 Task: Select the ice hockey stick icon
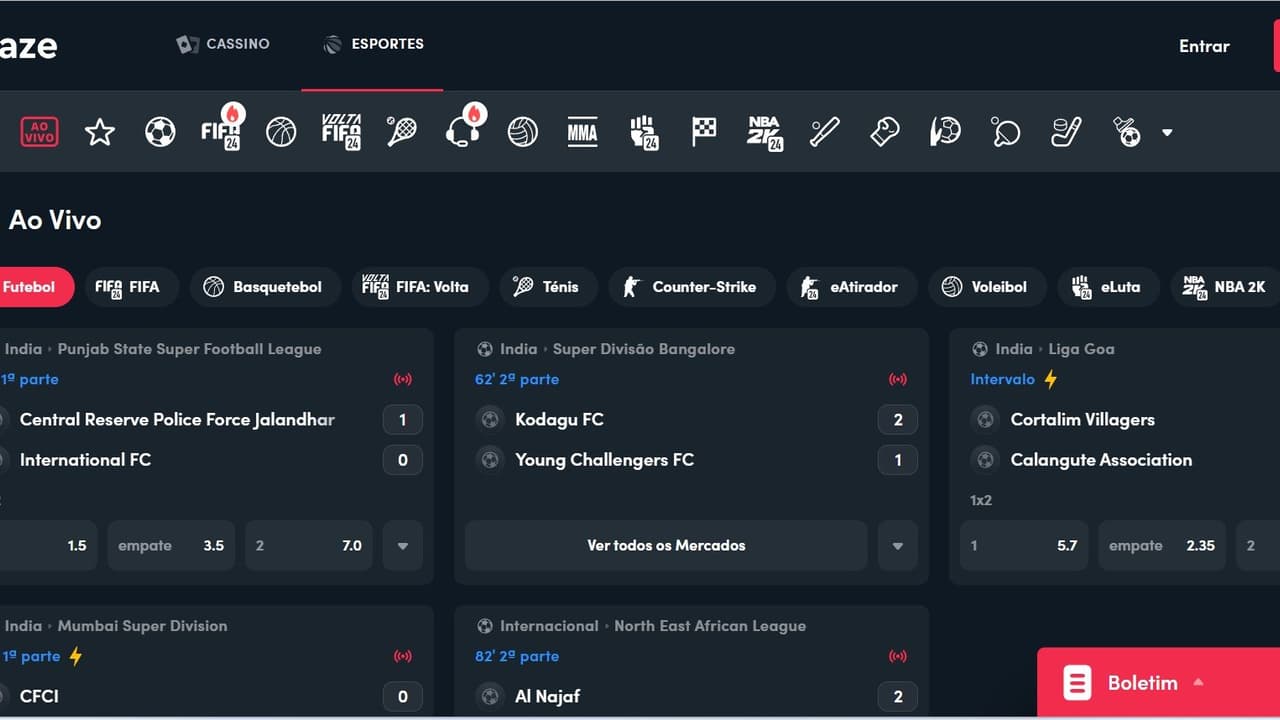tap(1066, 132)
